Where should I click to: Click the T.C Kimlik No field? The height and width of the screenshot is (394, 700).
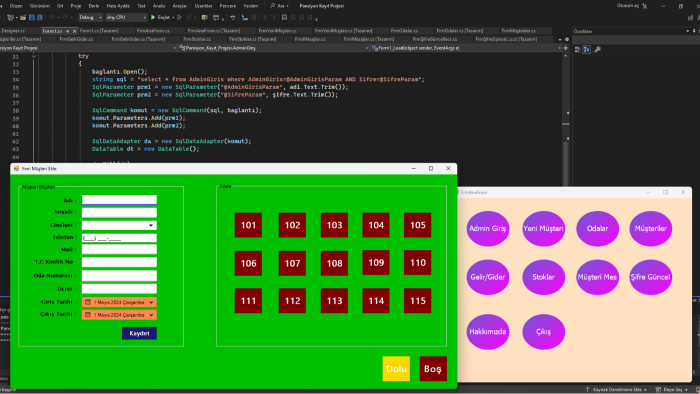click(x=119, y=262)
